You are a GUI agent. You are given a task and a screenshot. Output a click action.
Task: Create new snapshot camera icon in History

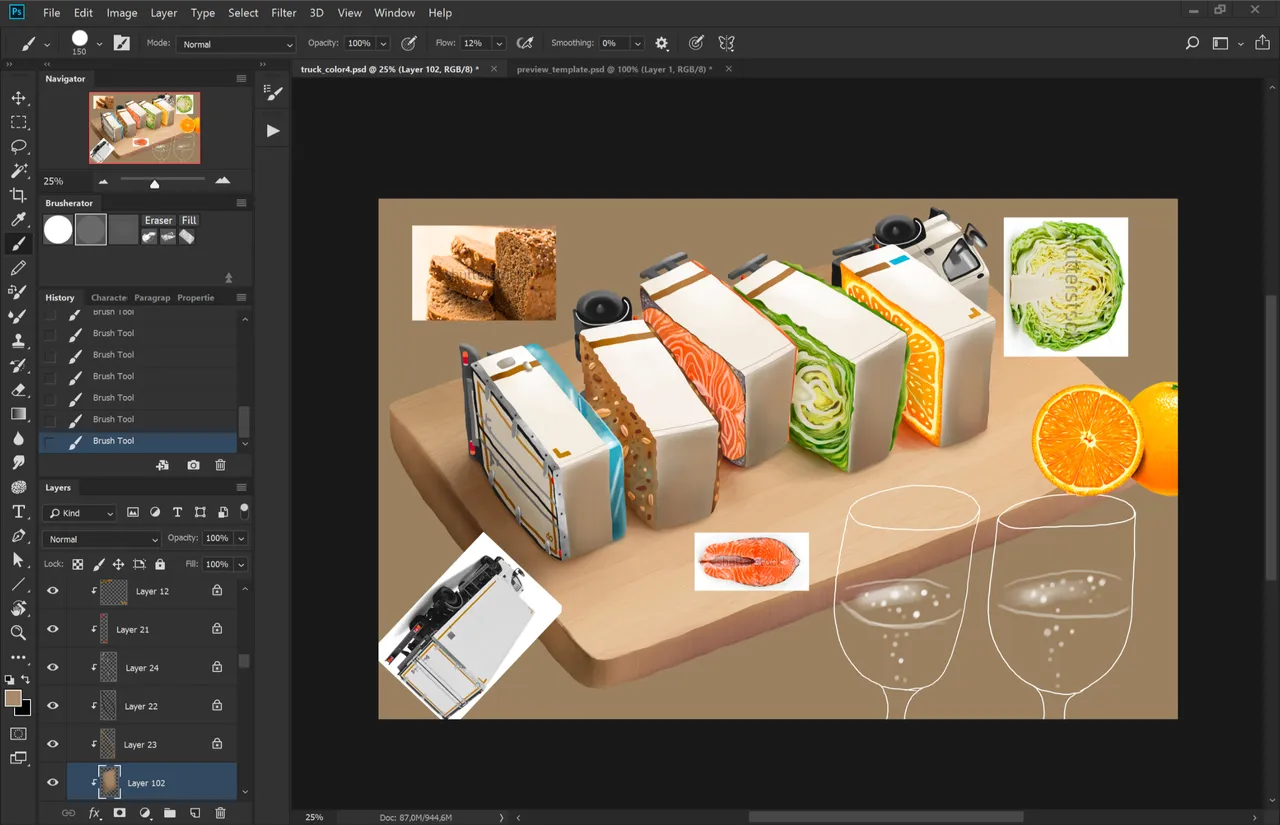tap(193, 465)
